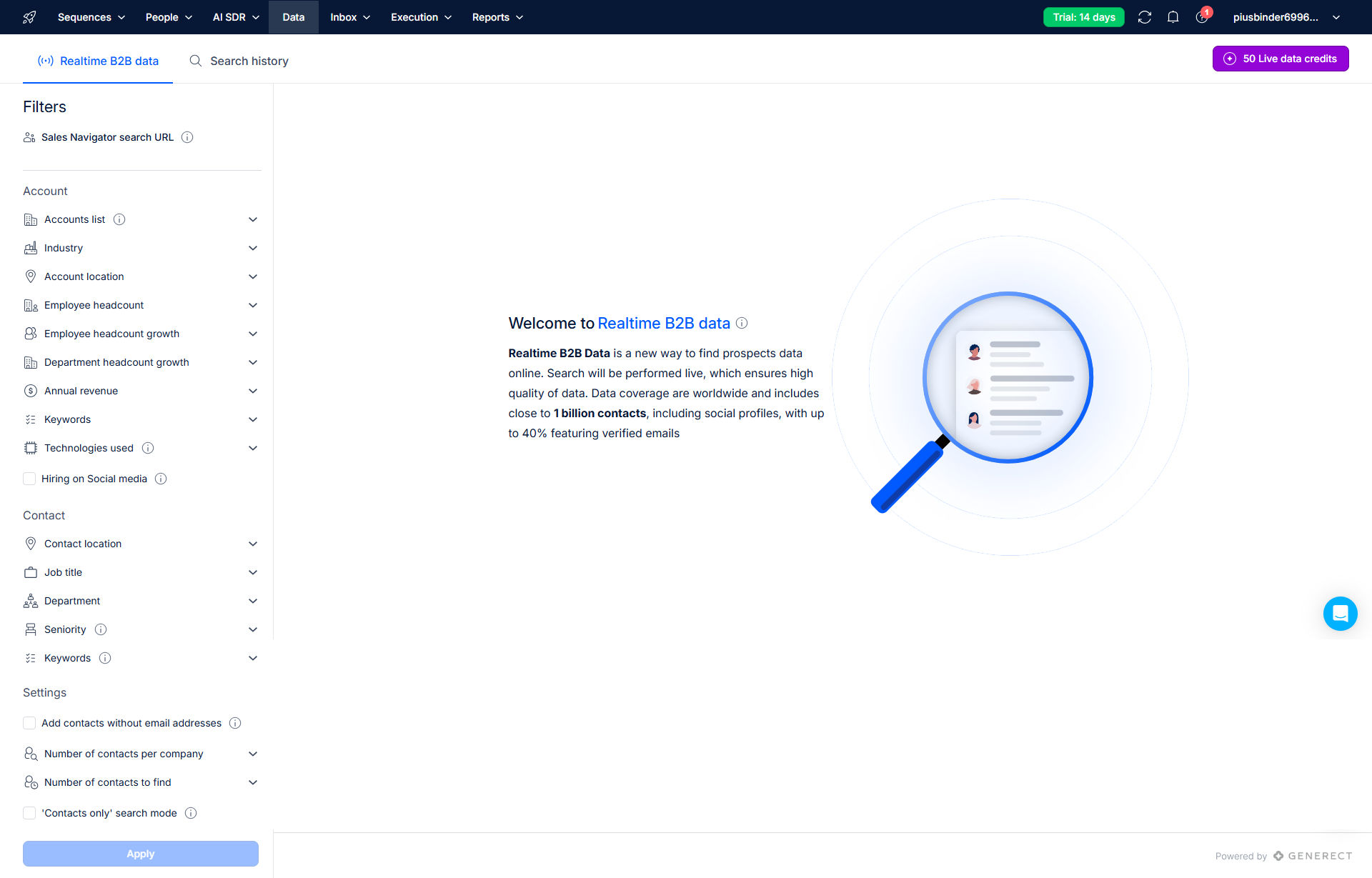Click info icon beside Technologies used

(148, 448)
